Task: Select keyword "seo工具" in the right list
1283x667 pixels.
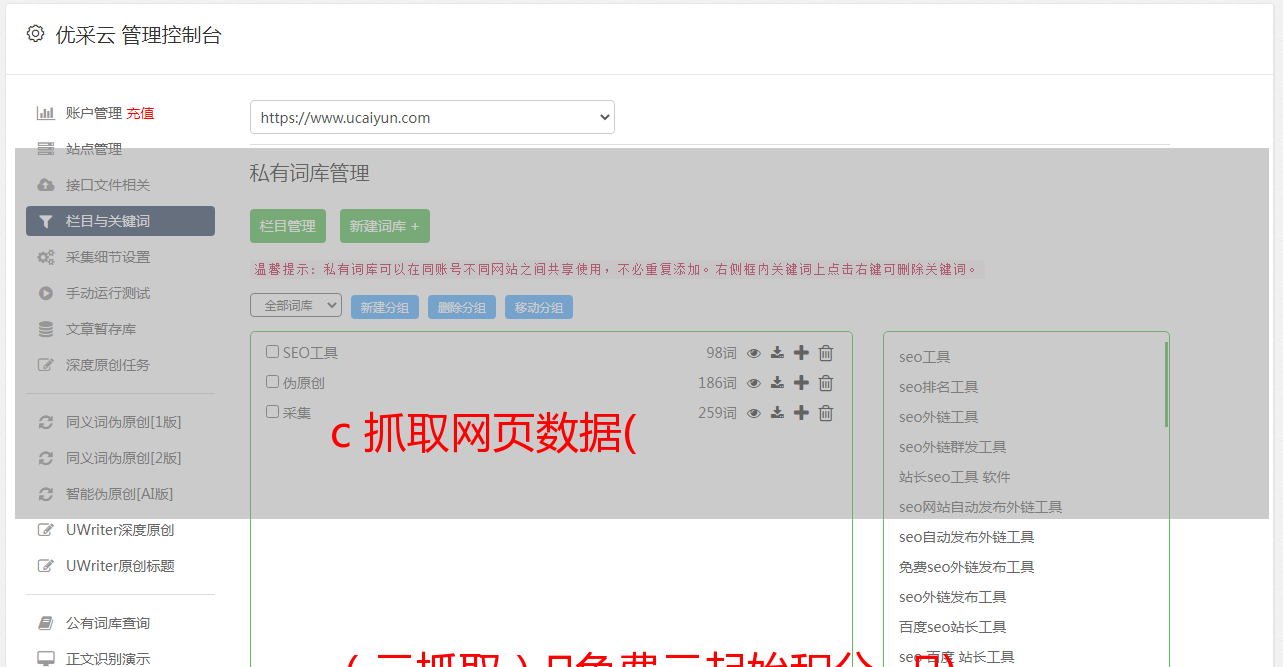Action: point(925,357)
